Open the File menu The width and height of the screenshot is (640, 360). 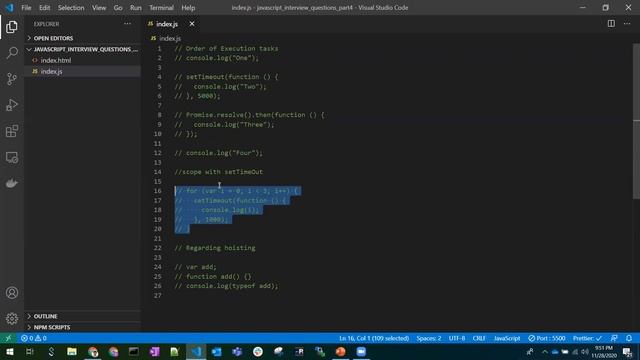click(26, 7)
